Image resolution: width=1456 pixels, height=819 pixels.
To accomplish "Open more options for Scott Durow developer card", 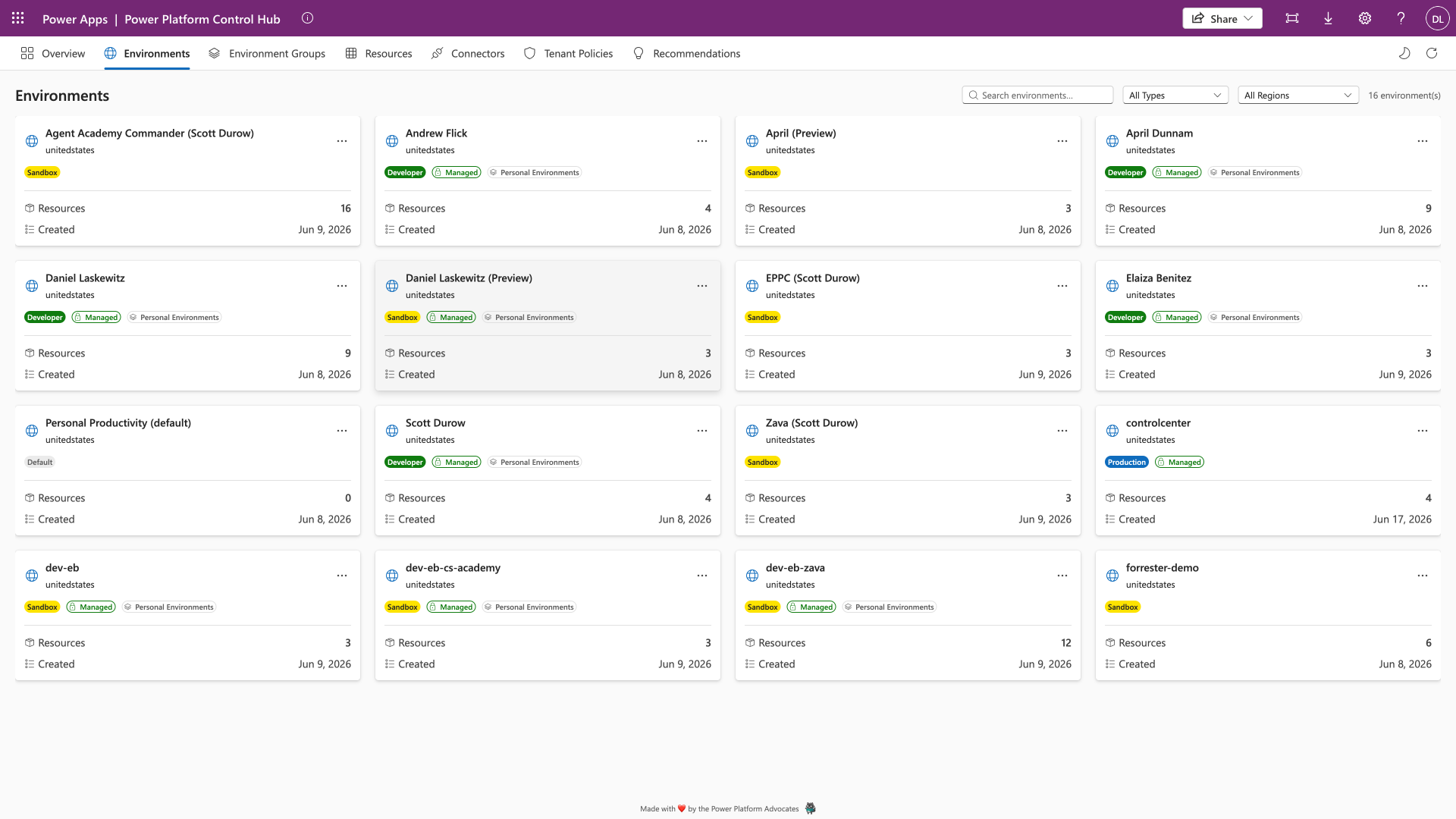I will point(702,431).
